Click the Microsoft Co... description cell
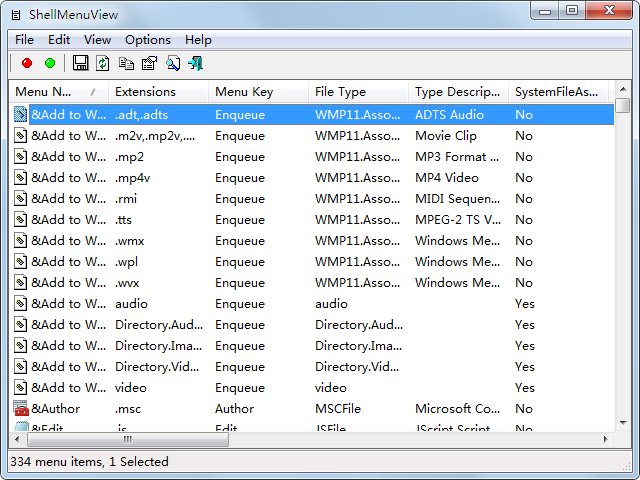This screenshot has width=640, height=480. click(x=457, y=409)
